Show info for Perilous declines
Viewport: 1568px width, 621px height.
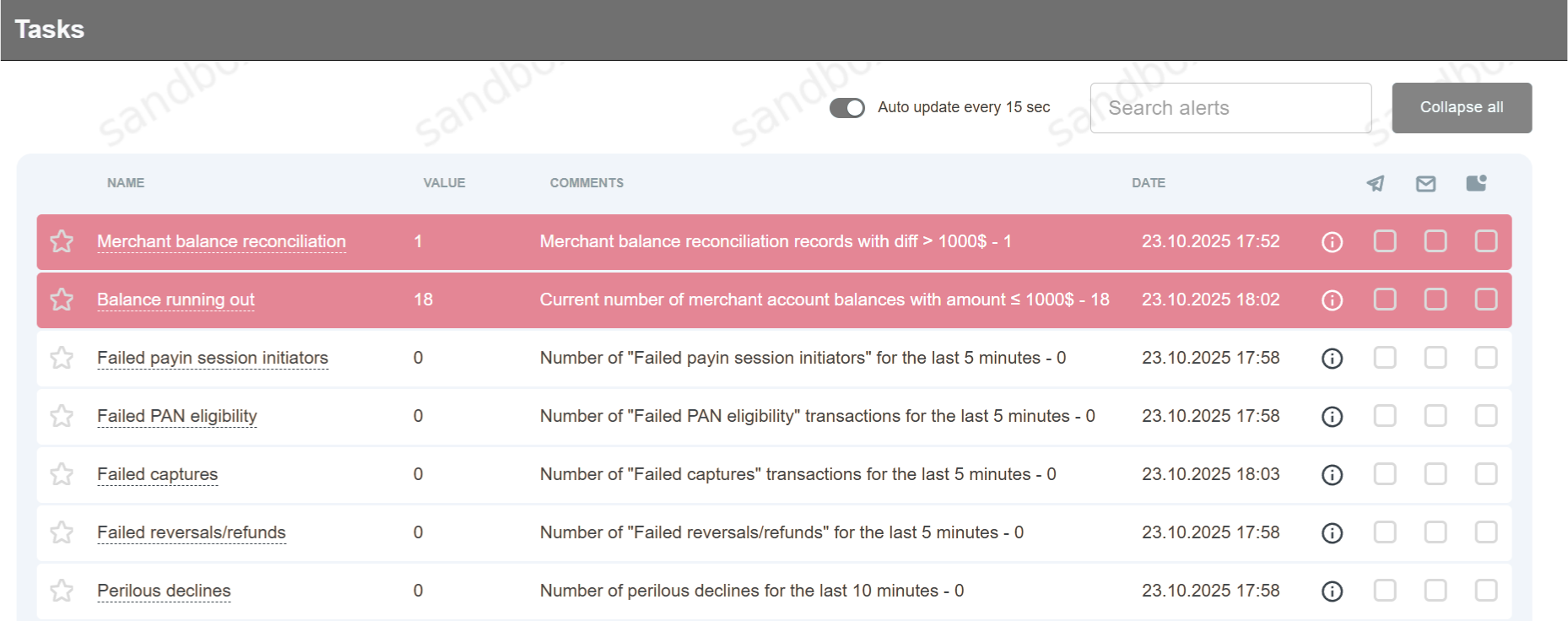click(x=1332, y=591)
